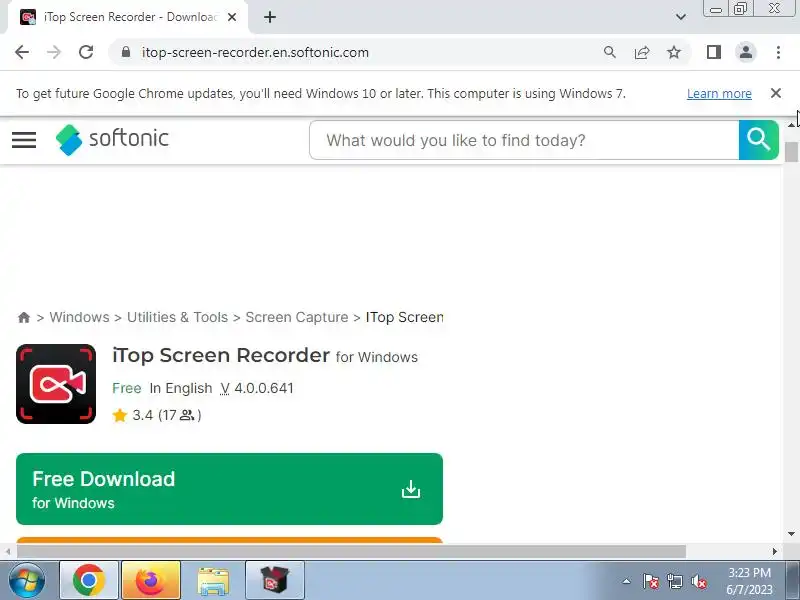Click the Softonic logo

pos(112,139)
